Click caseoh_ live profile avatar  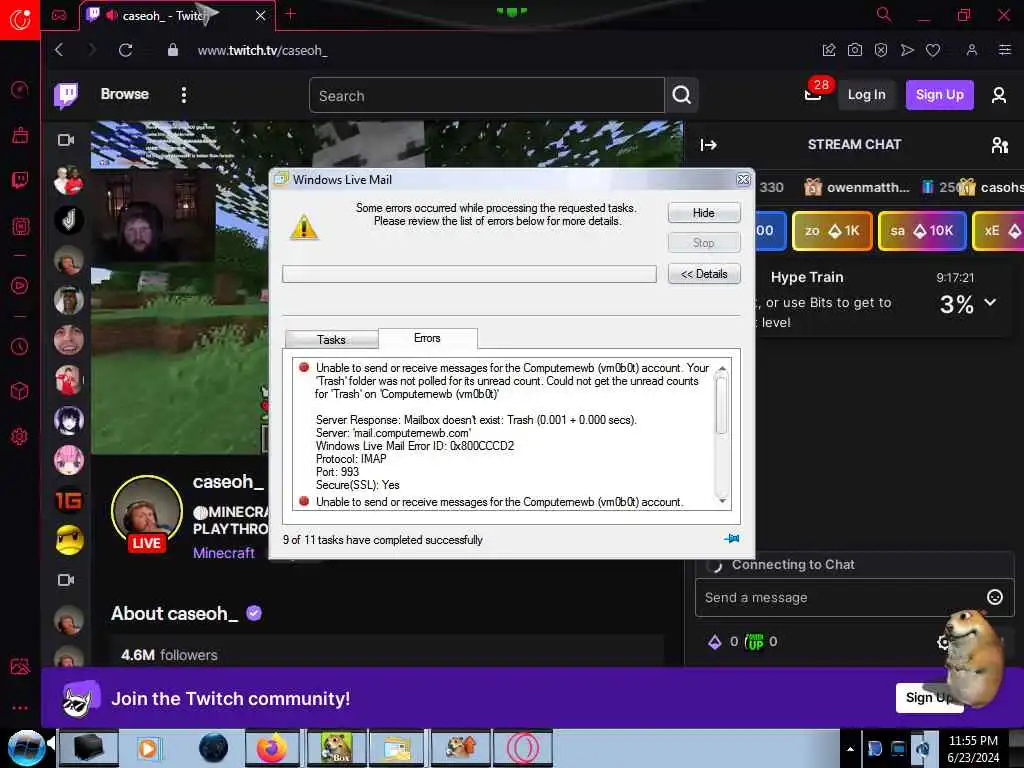(147, 511)
